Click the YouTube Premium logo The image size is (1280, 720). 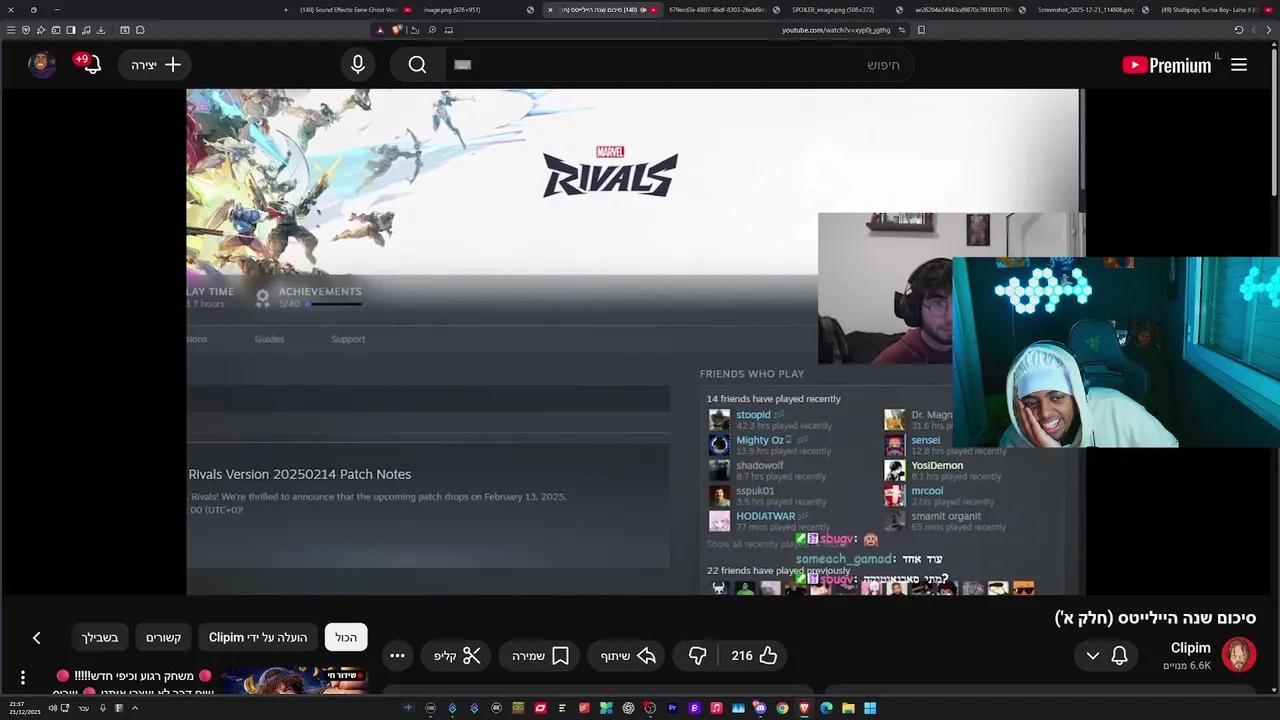click(x=1167, y=65)
